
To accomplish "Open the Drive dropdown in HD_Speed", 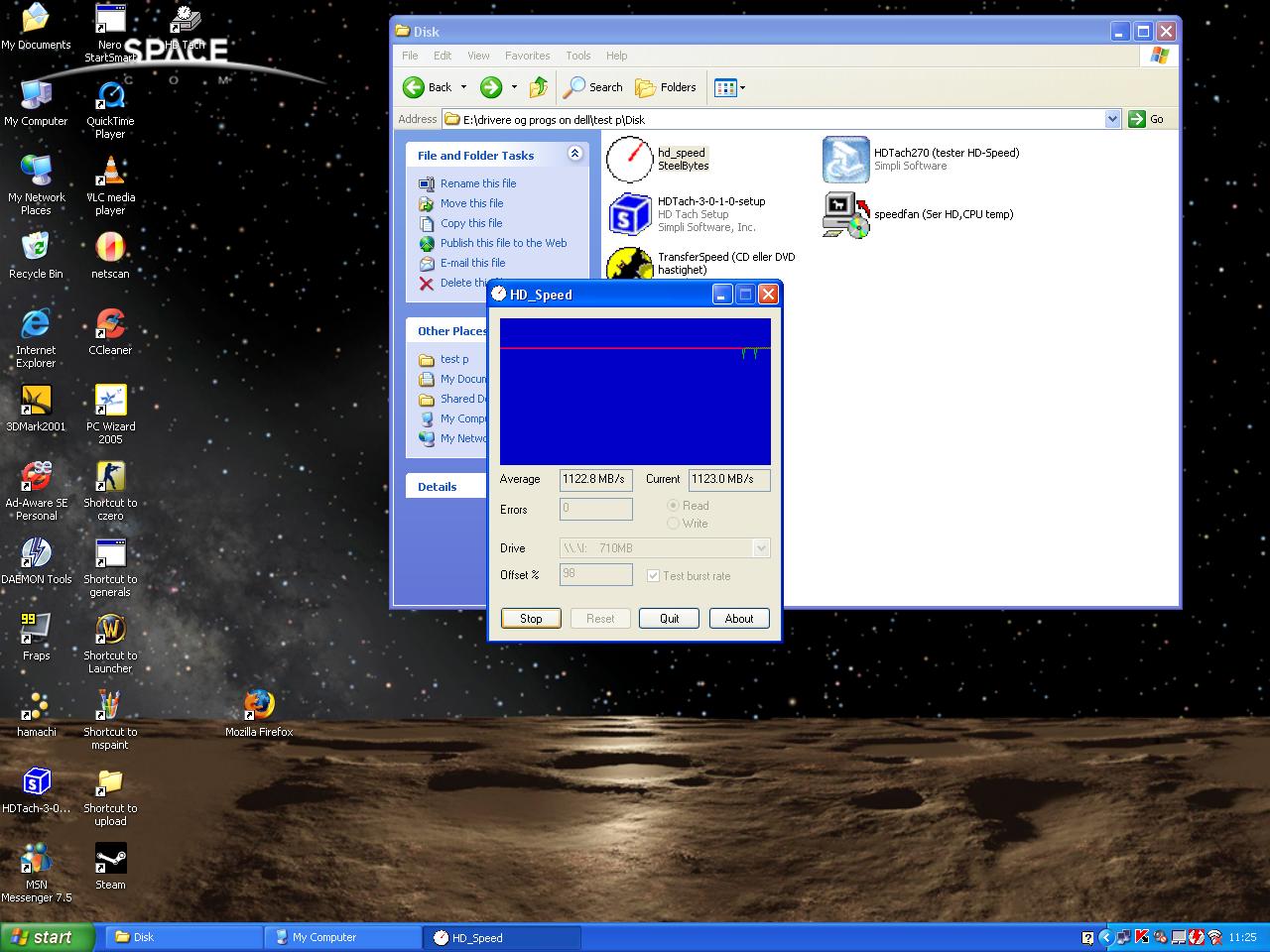I will pyautogui.click(x=761, y=548).
